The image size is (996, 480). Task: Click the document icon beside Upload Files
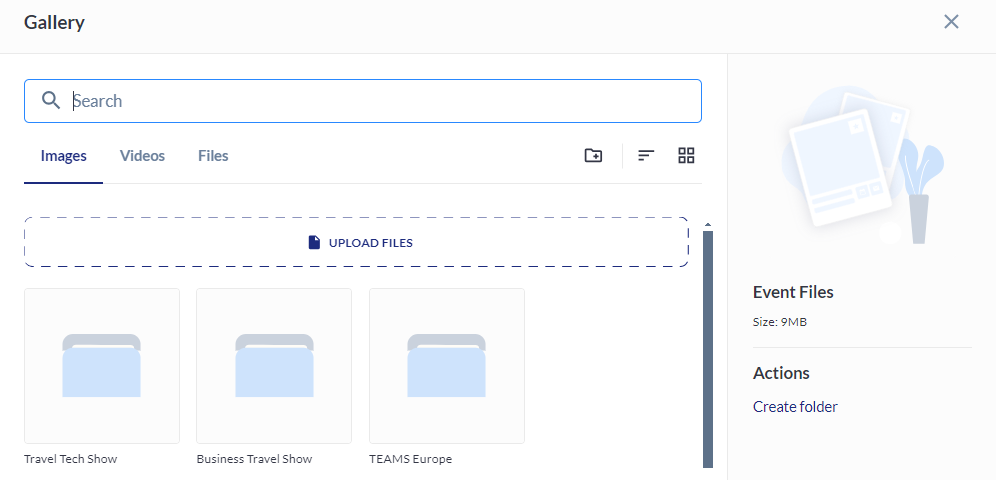point(314,242)
